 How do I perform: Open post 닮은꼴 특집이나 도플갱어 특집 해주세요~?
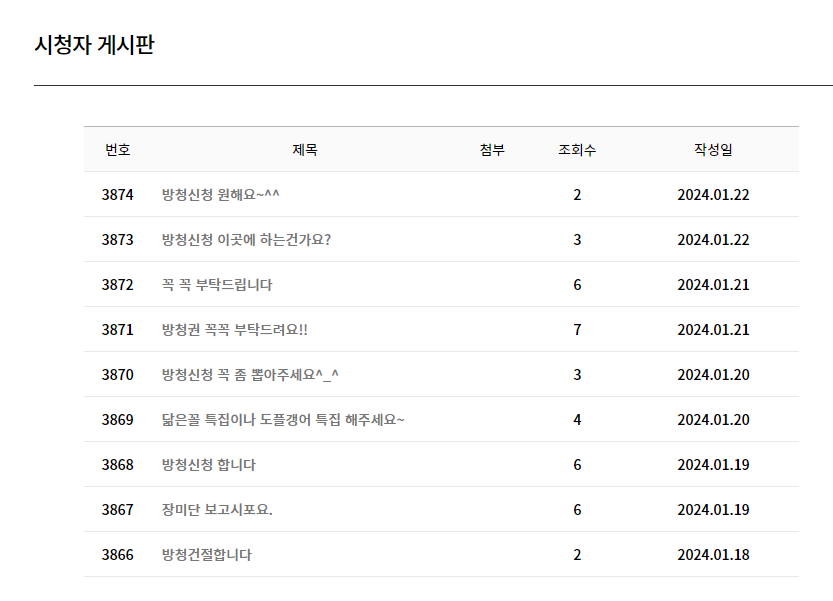283,420
